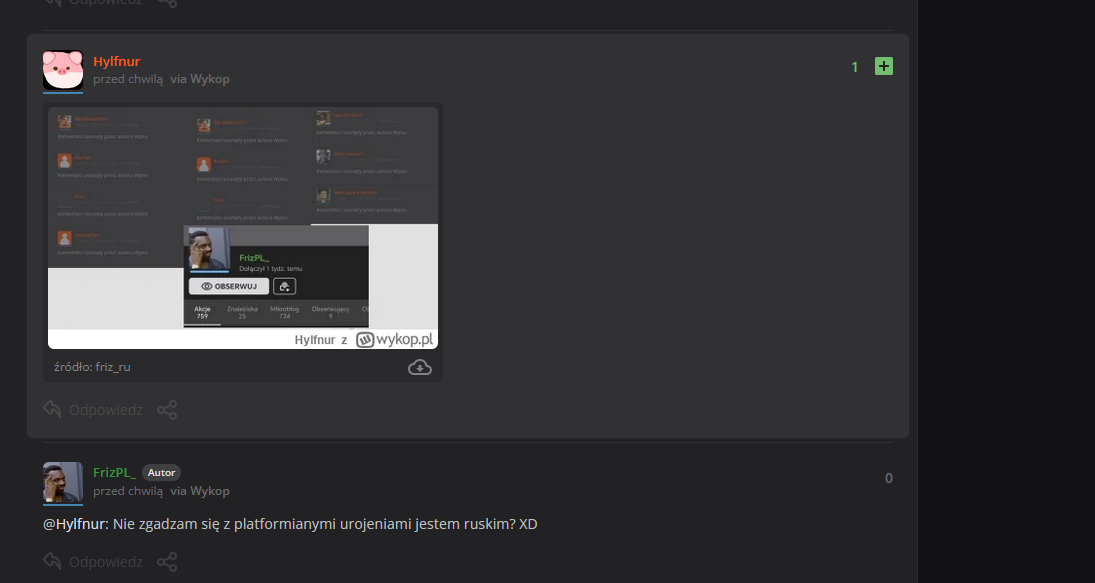Open Hylfnur's pig avatar
Screen dimensions: 1095x583
click(x=63, y=70)
